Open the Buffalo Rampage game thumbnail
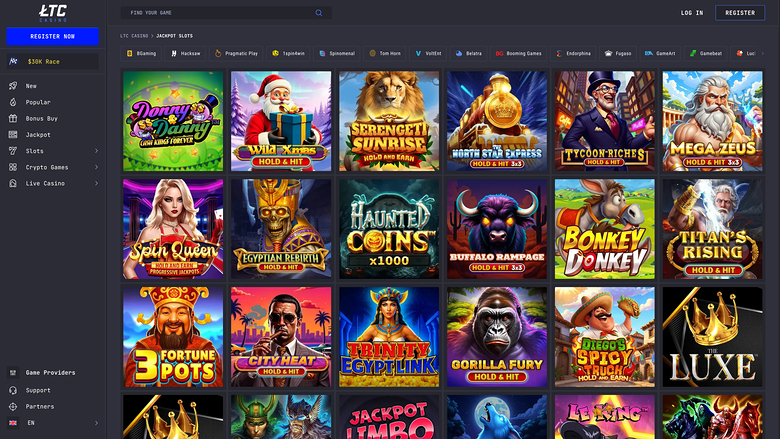 point(497,229)
